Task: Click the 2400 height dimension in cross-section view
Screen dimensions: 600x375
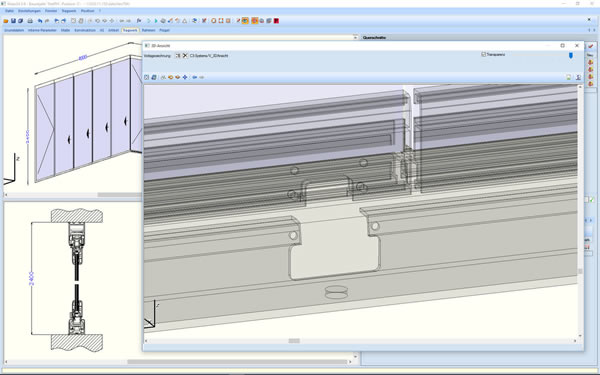Action: [x=31, y=279]
